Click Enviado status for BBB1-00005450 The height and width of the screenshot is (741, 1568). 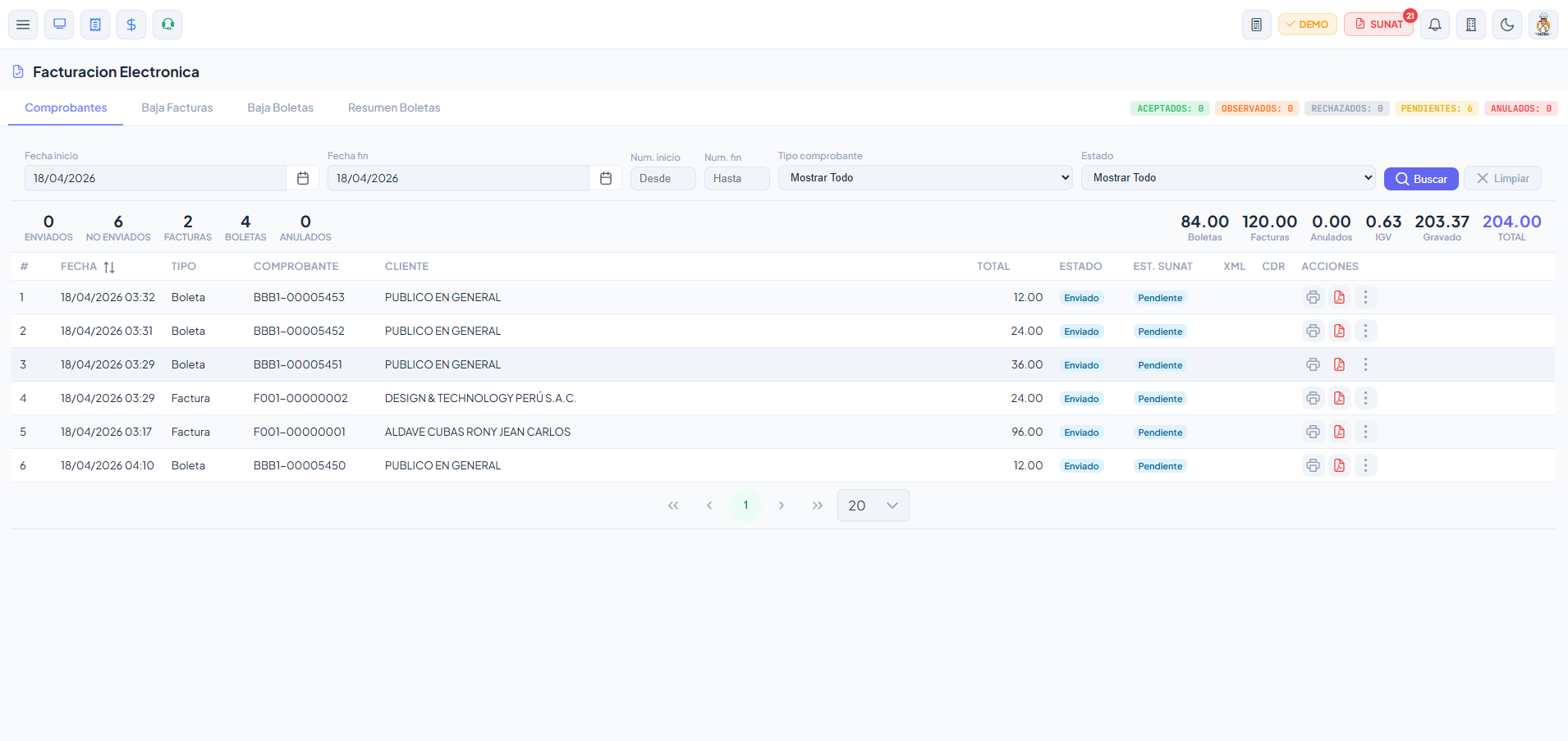click(1081, 466)
